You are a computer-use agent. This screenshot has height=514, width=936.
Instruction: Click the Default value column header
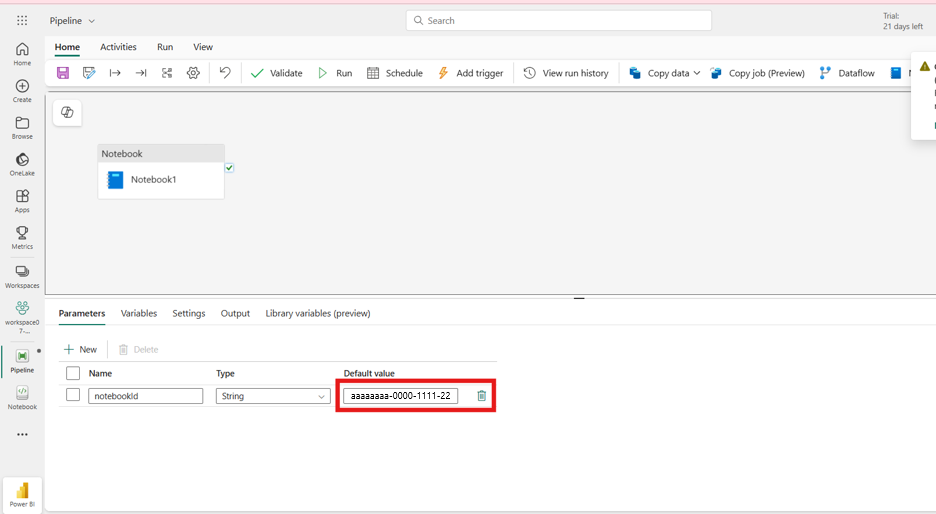[x=369, y=373]
